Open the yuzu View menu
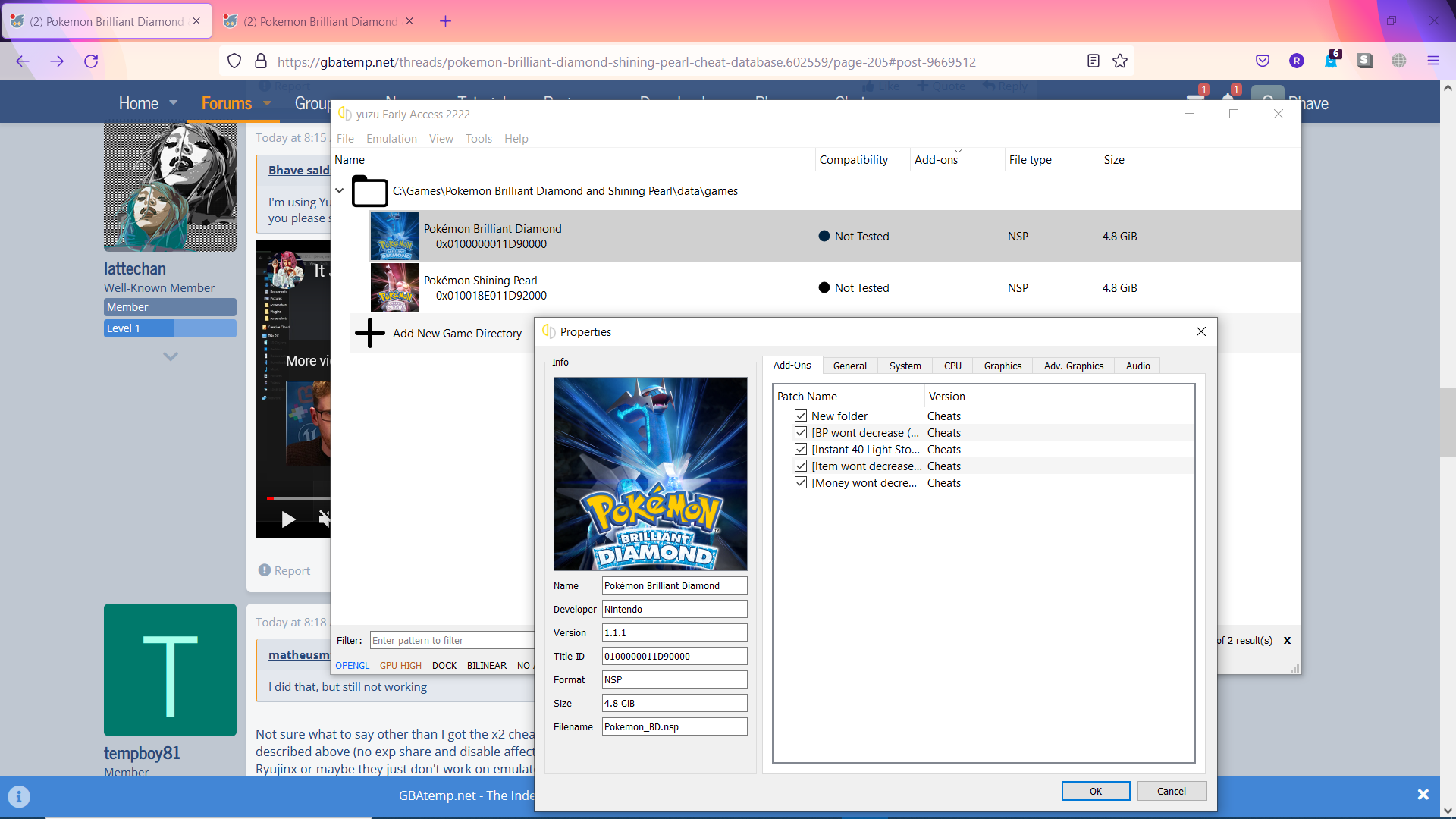This screenshot has height=819, width=1456. tap(441, 139)
